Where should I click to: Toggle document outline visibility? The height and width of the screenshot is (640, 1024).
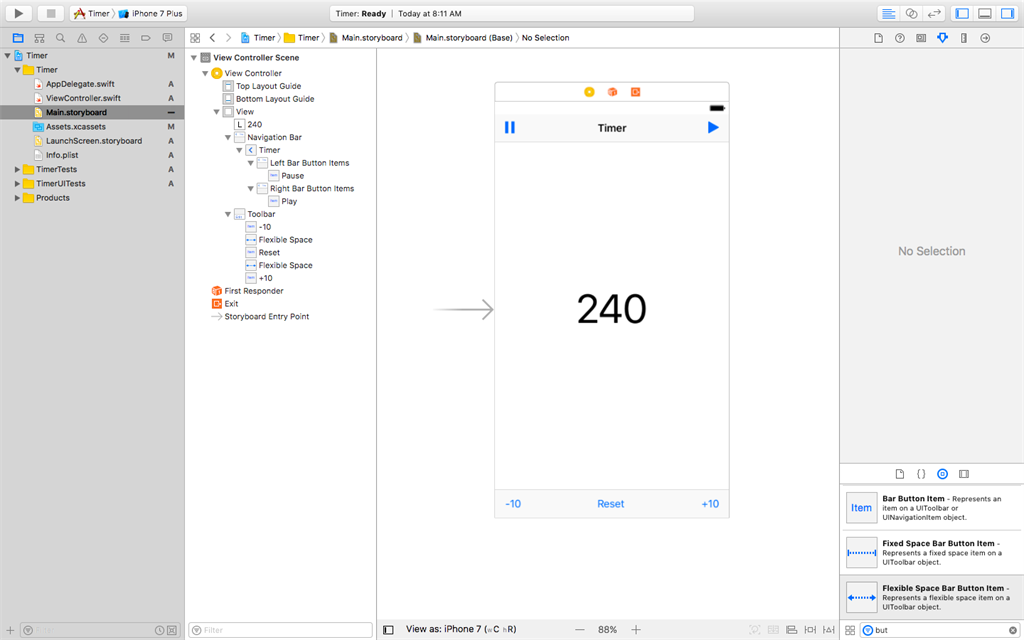click(x=389, y=630)
